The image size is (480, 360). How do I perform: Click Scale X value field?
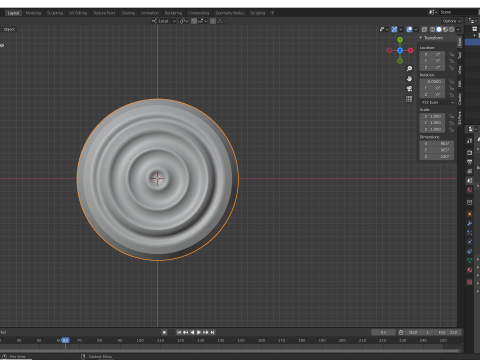click(432, 116)
